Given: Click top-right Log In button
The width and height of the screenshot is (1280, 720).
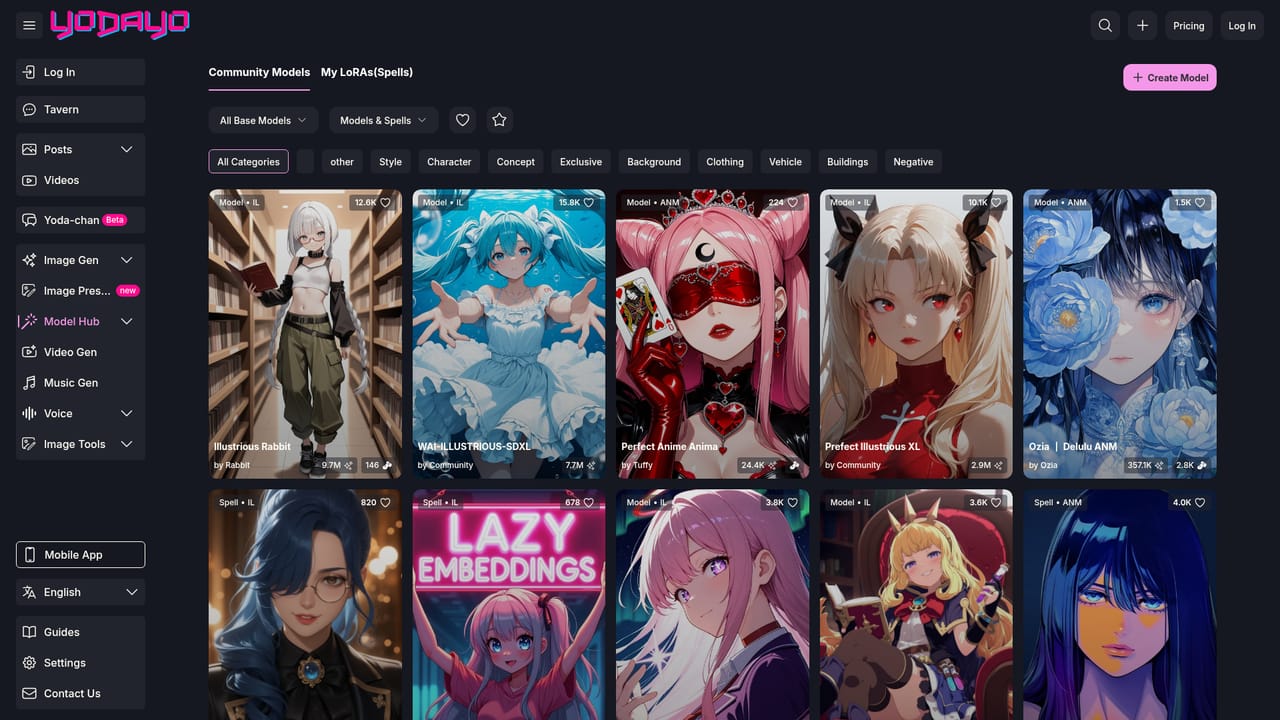Looking at the screenshot, I should [1242, 25].
